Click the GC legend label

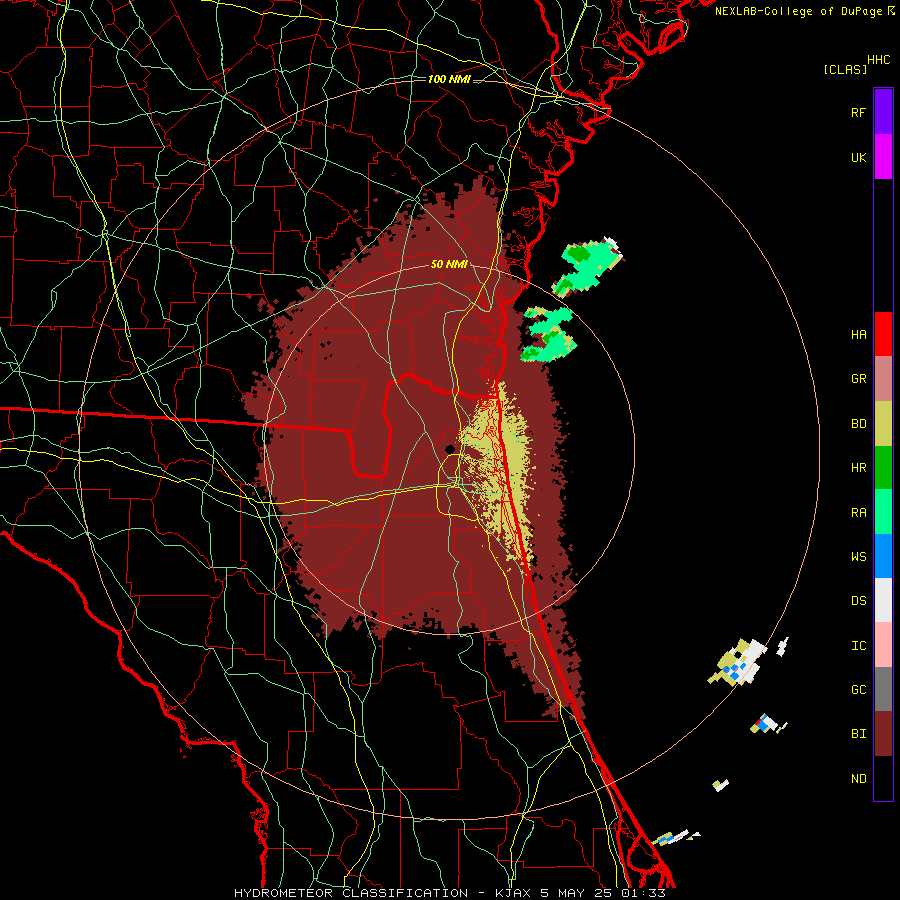pos(859,690)
